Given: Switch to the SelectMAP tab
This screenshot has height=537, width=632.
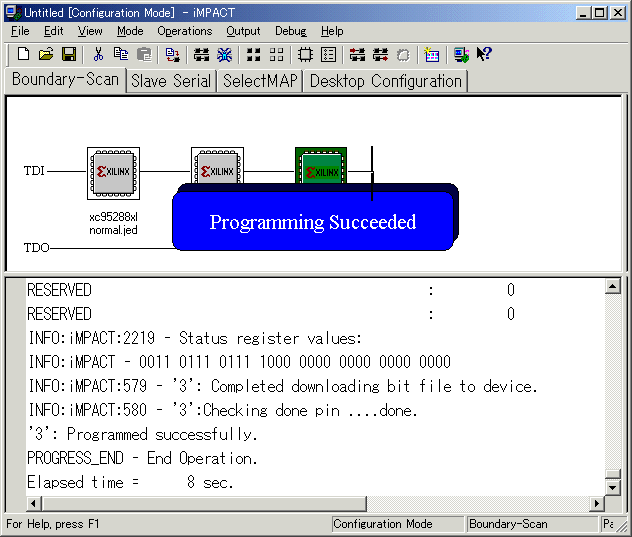Looking at the screenshot, I should click(x=260, y=81).
